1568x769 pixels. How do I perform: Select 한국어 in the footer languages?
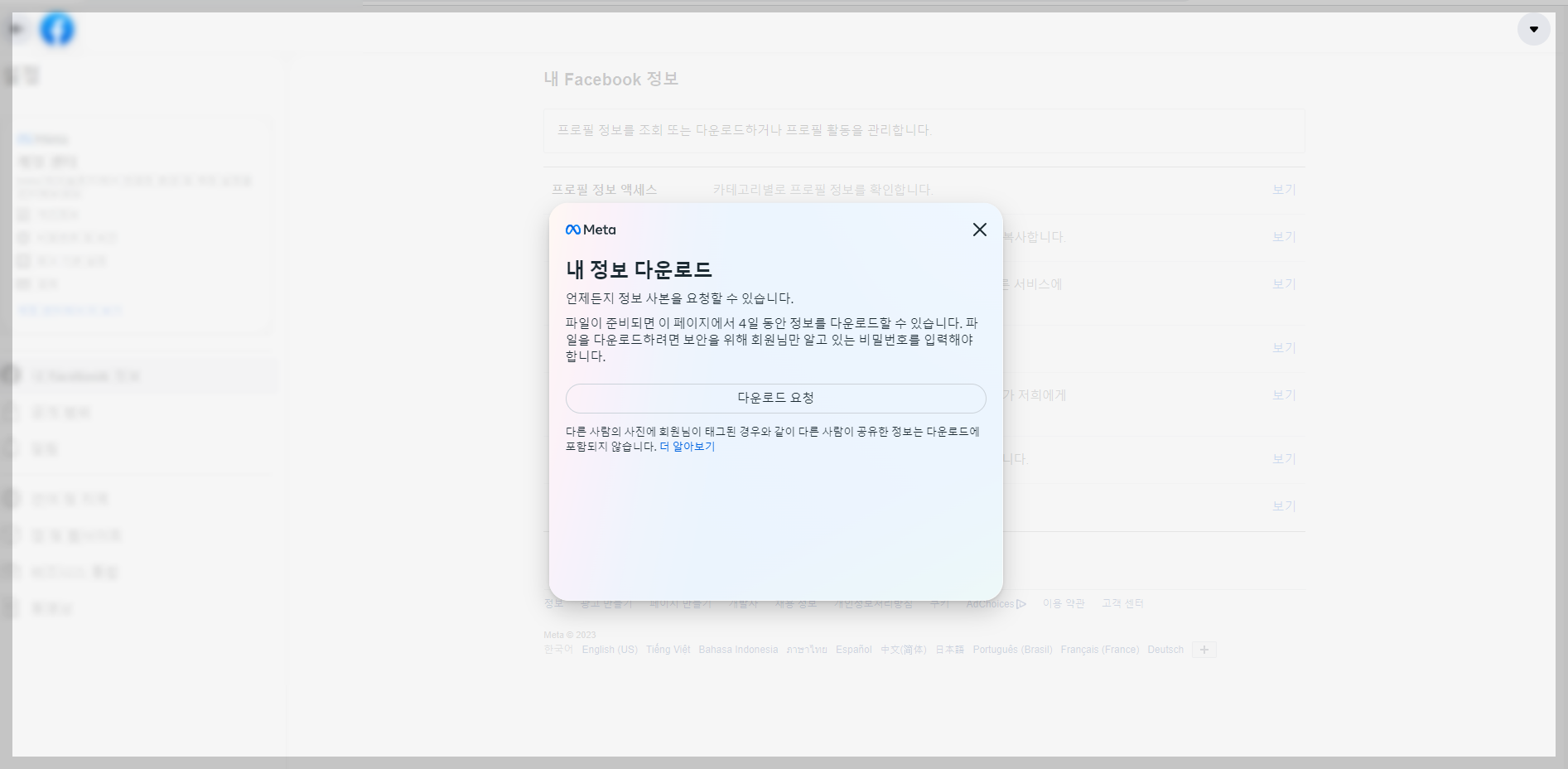(558, 650)
